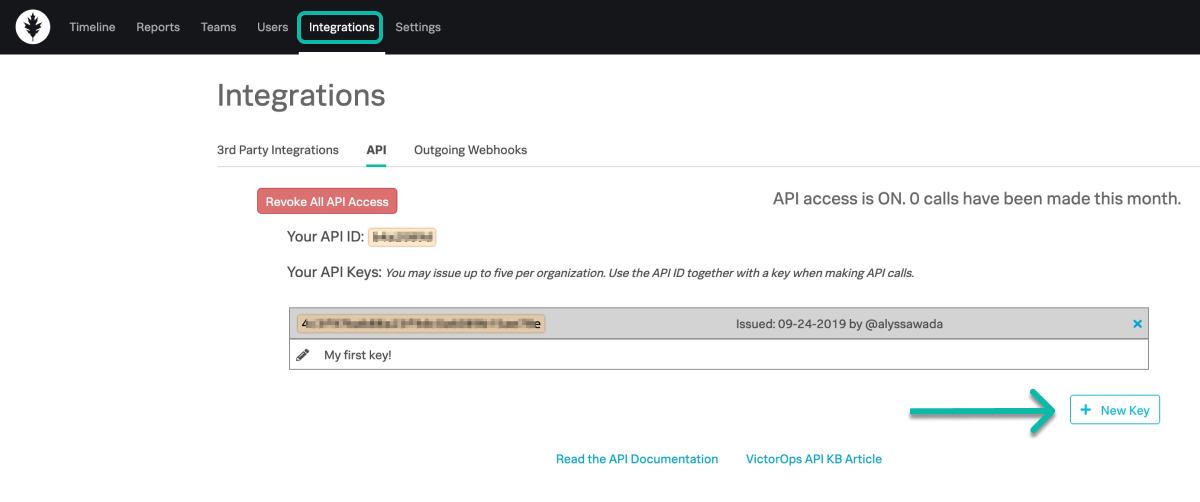Open the Timeline page
Image resolution: width=1200 pixels, height=502 pixels.
tap(92, 27)
